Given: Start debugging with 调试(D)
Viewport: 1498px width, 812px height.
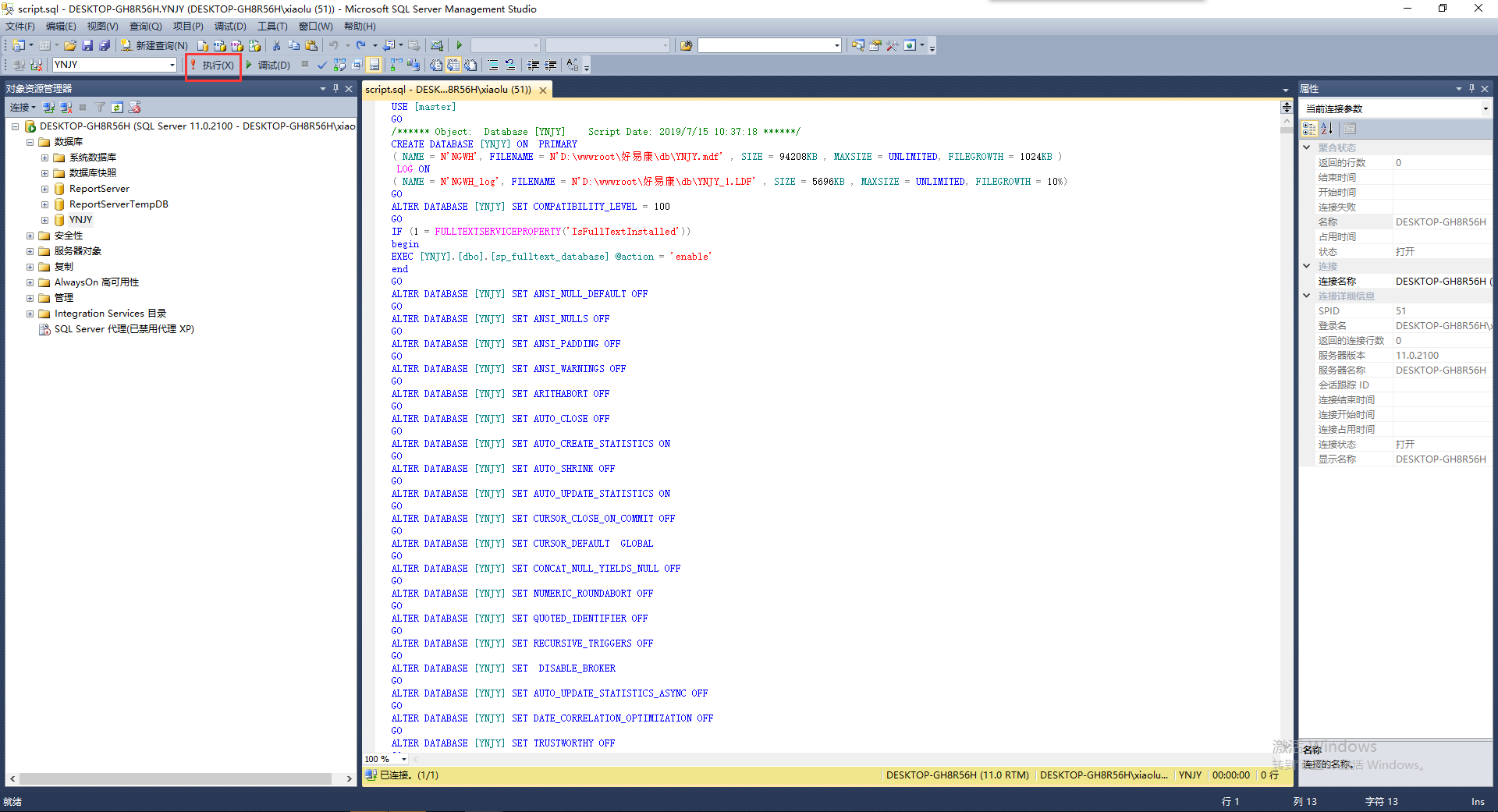Looking at the screenshot, I should pos(271,65).
